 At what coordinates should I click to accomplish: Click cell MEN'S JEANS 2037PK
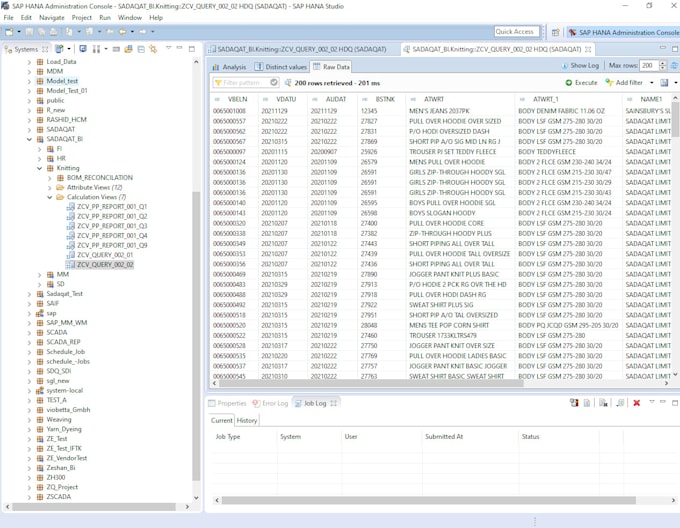click(439, 111)
